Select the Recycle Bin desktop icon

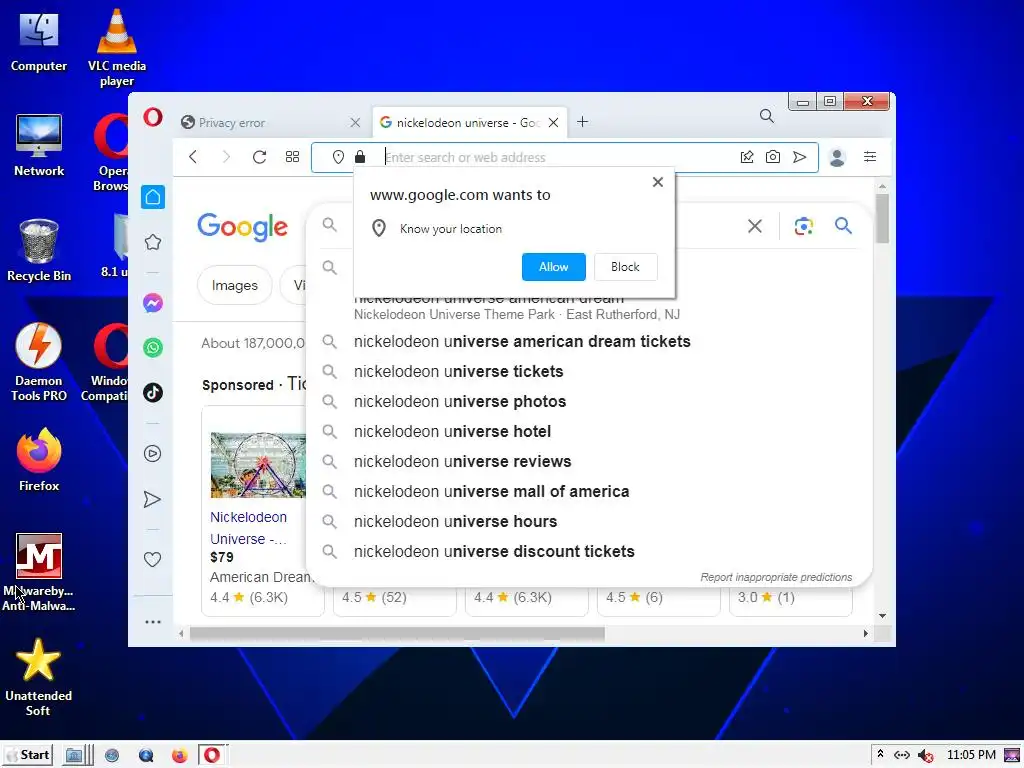click(x=39, y=250)
